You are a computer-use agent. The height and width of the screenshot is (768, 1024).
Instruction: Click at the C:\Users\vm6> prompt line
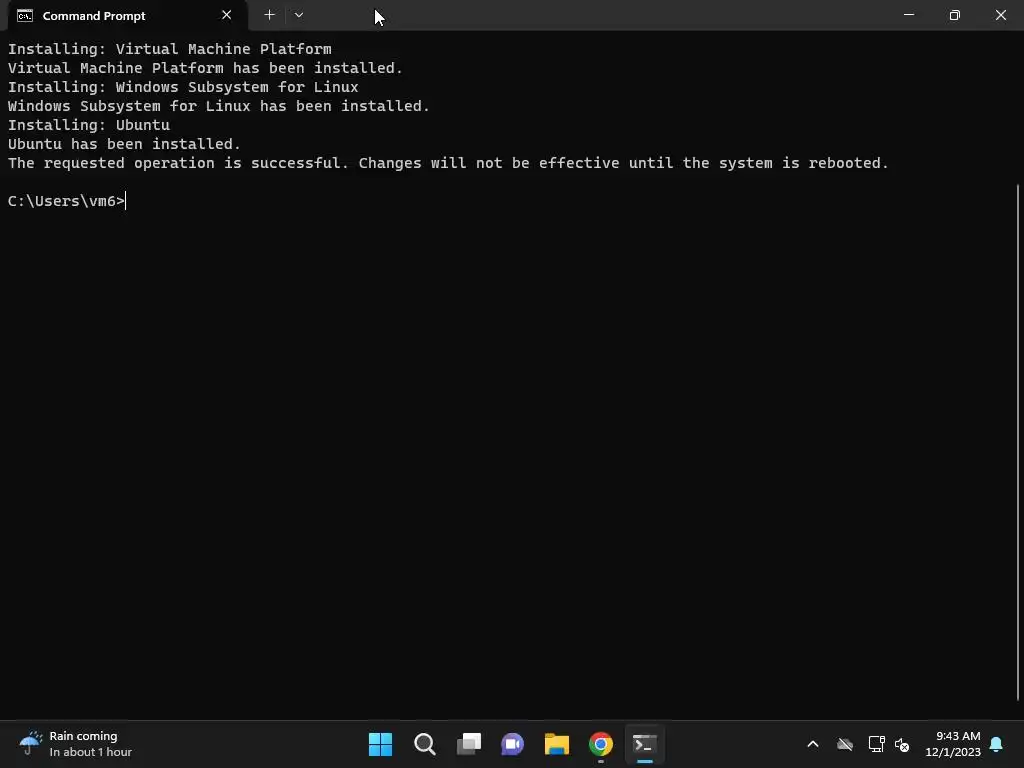point(67,201)
